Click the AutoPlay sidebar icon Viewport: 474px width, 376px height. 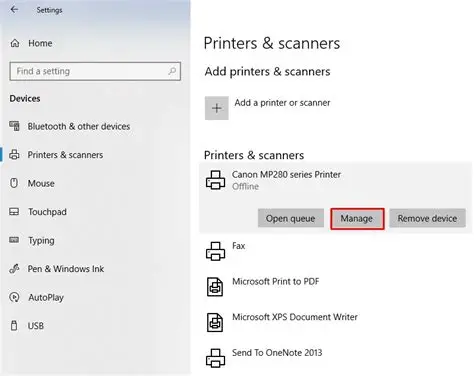pyautogui.click(x=14, y=297)
